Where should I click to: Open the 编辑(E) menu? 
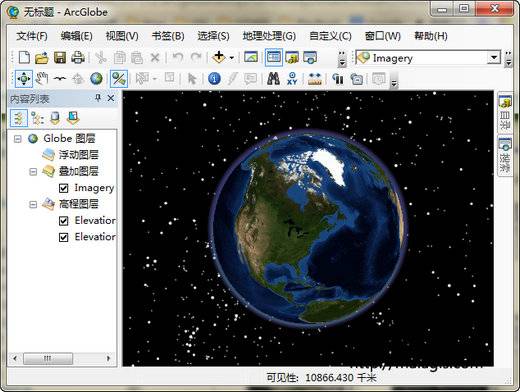point(77,36)
